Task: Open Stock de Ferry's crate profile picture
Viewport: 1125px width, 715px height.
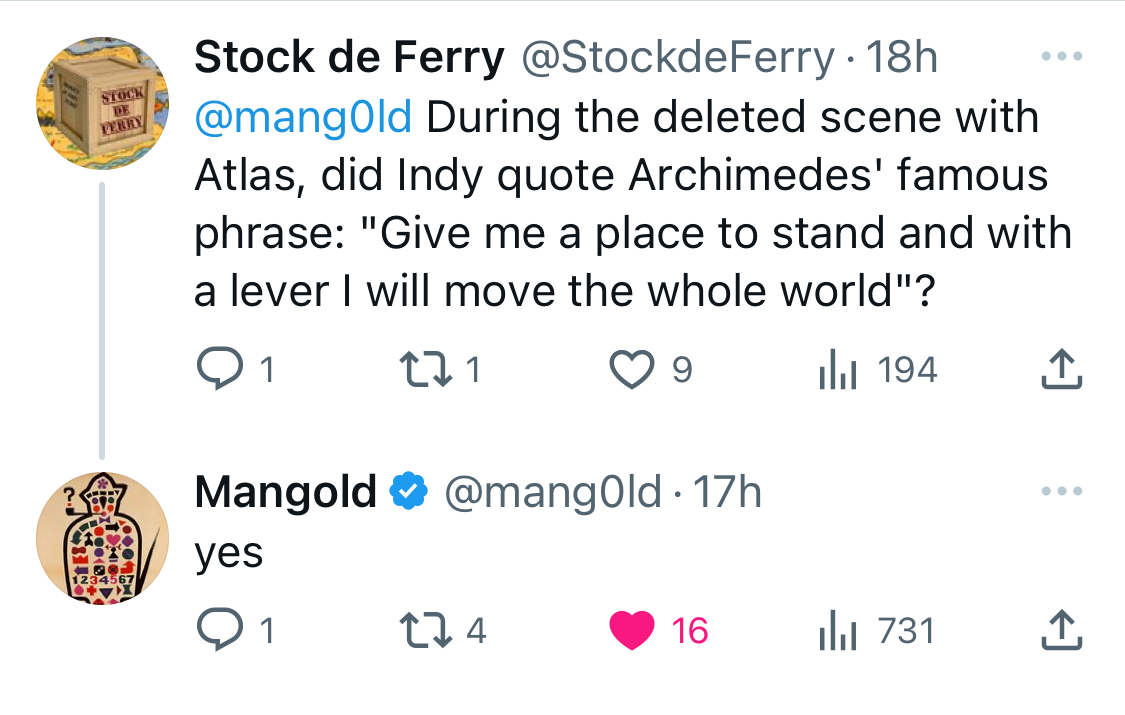Action: point(102,103)
